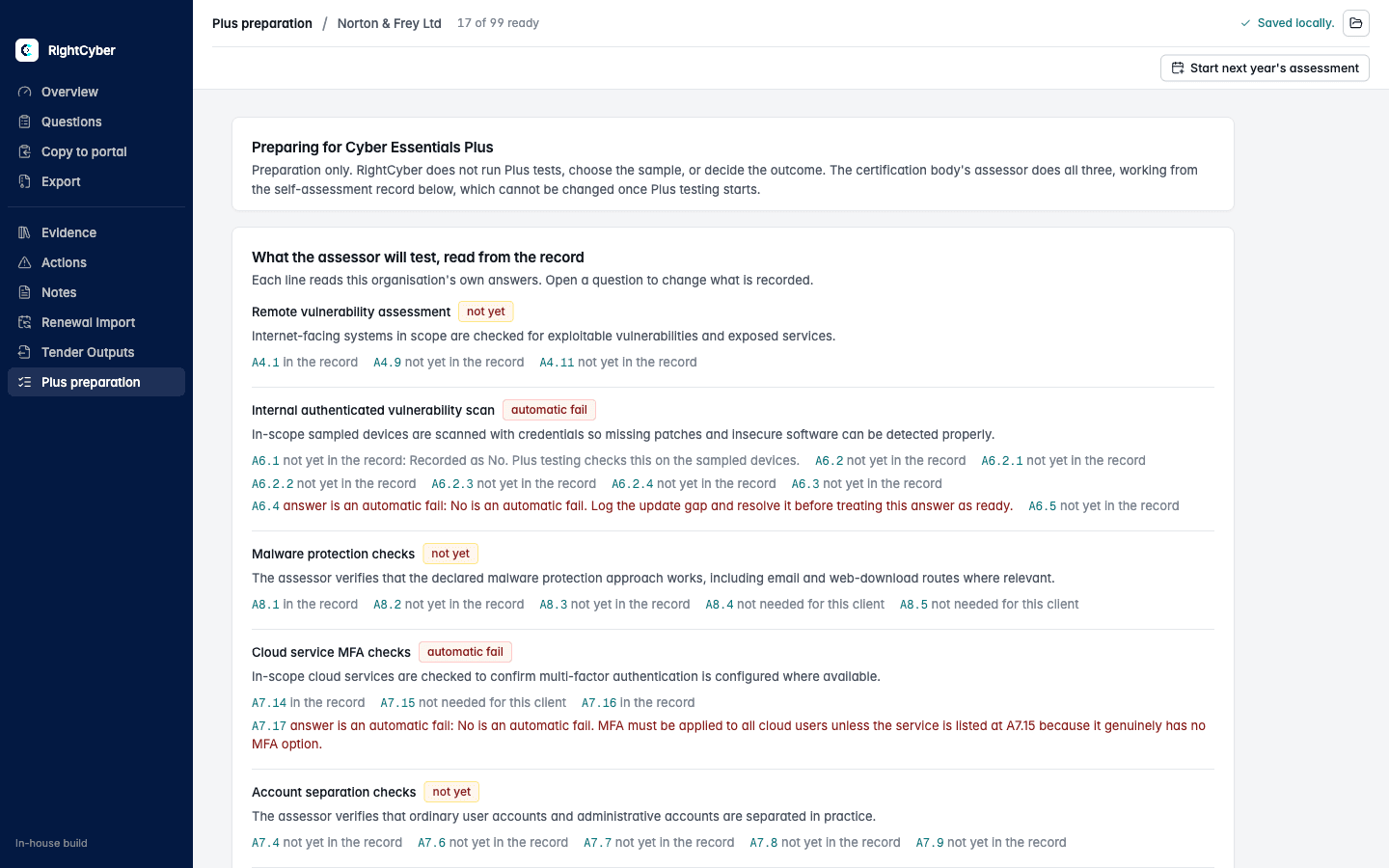The width and height of the screenshot is (1389, 868).
Task: Click the Tender Outputs icon
Action: 25,352
